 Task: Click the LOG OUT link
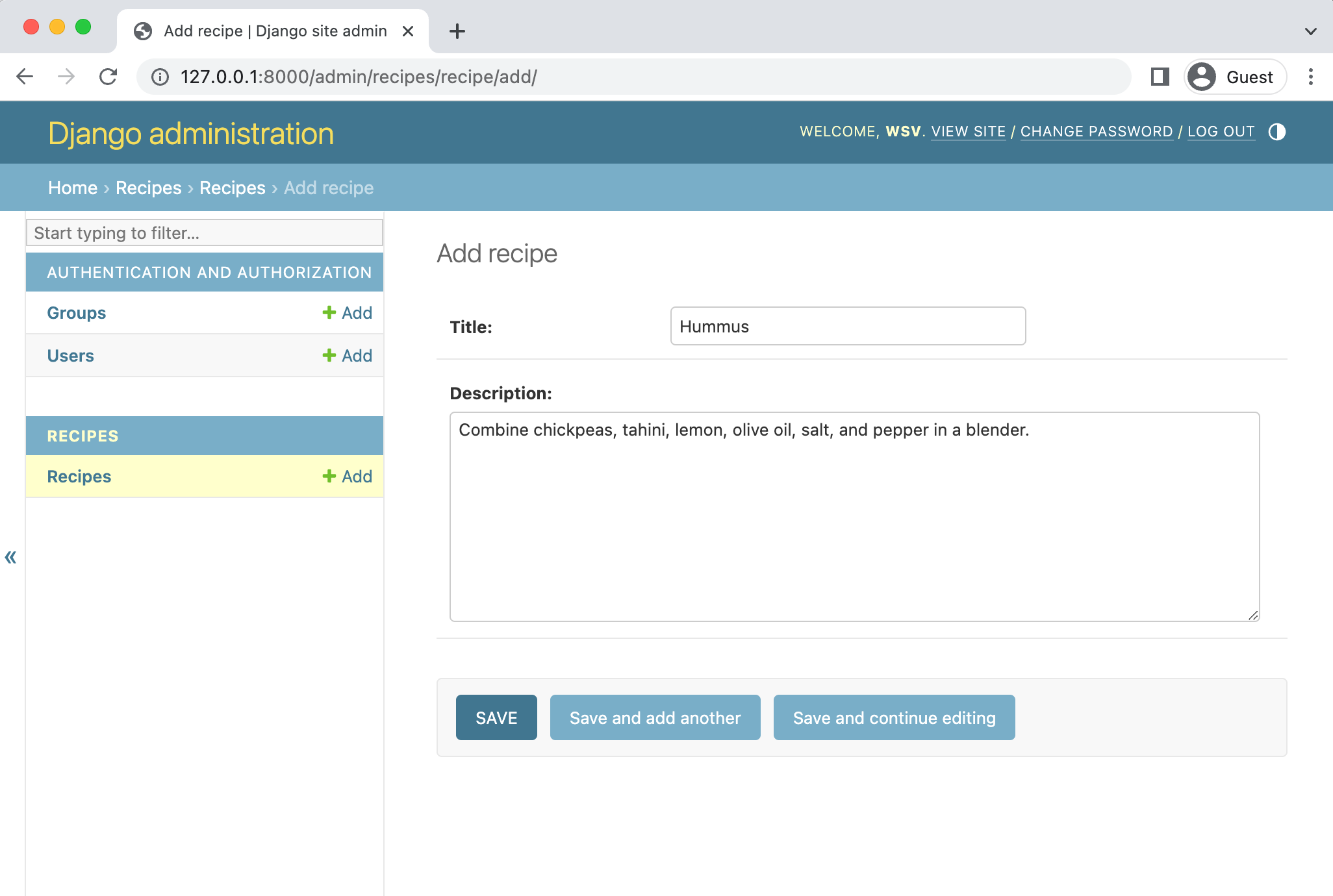(x=1221, y=131)
